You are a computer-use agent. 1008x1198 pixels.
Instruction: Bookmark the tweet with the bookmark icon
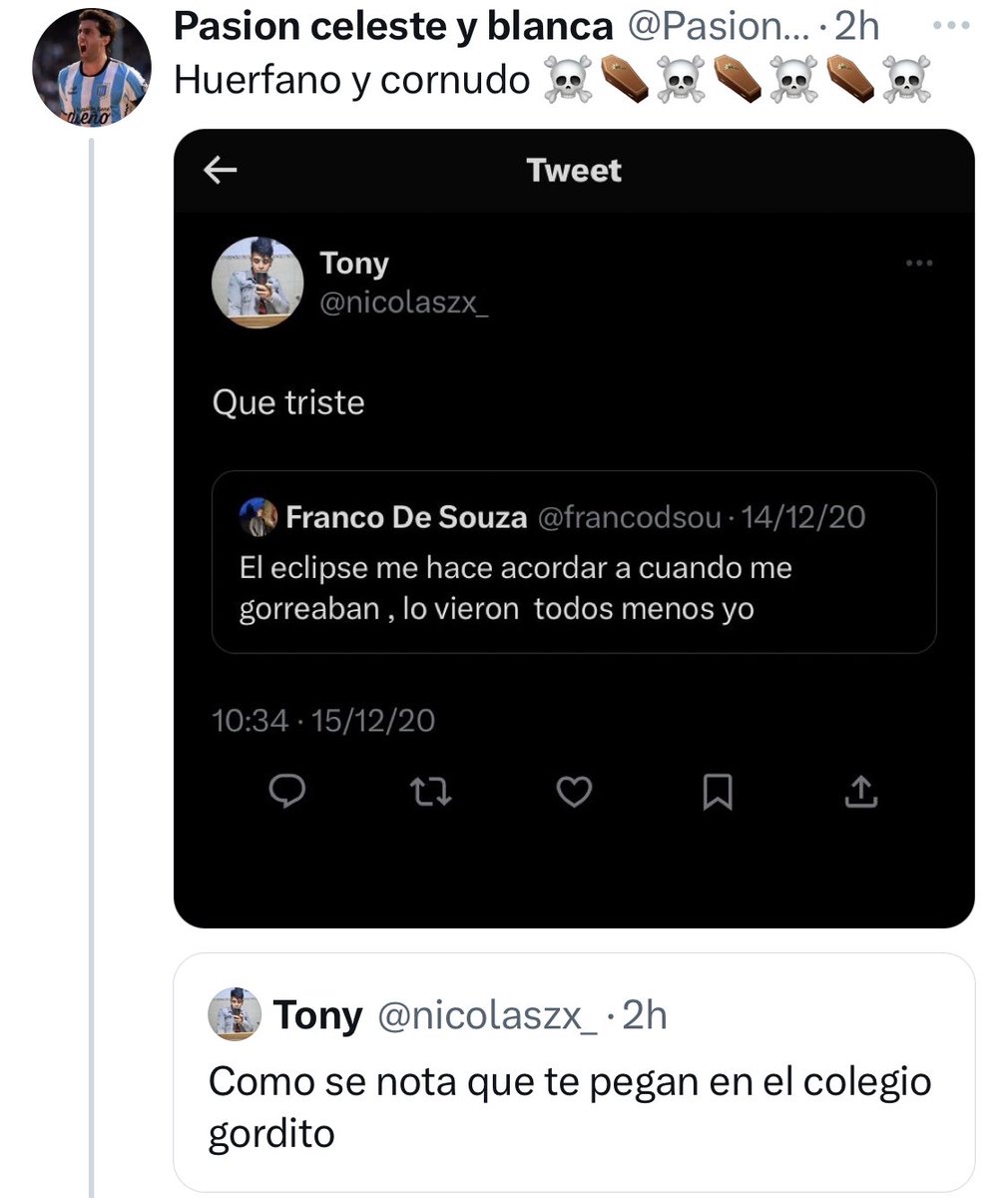click(x=718, y=793)
